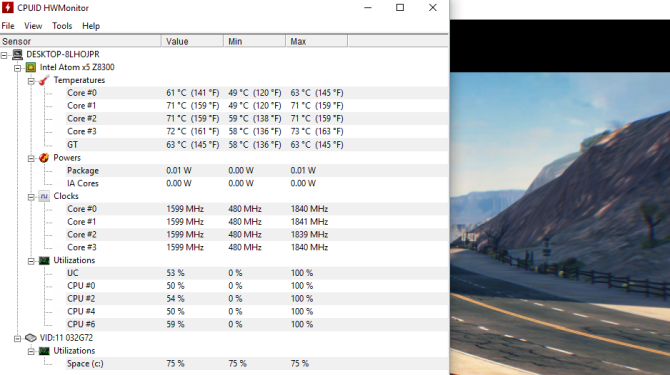Select the DESKTOP-8LHOJPR computer icon
670x375 pixels.
[x=18, y=54]
